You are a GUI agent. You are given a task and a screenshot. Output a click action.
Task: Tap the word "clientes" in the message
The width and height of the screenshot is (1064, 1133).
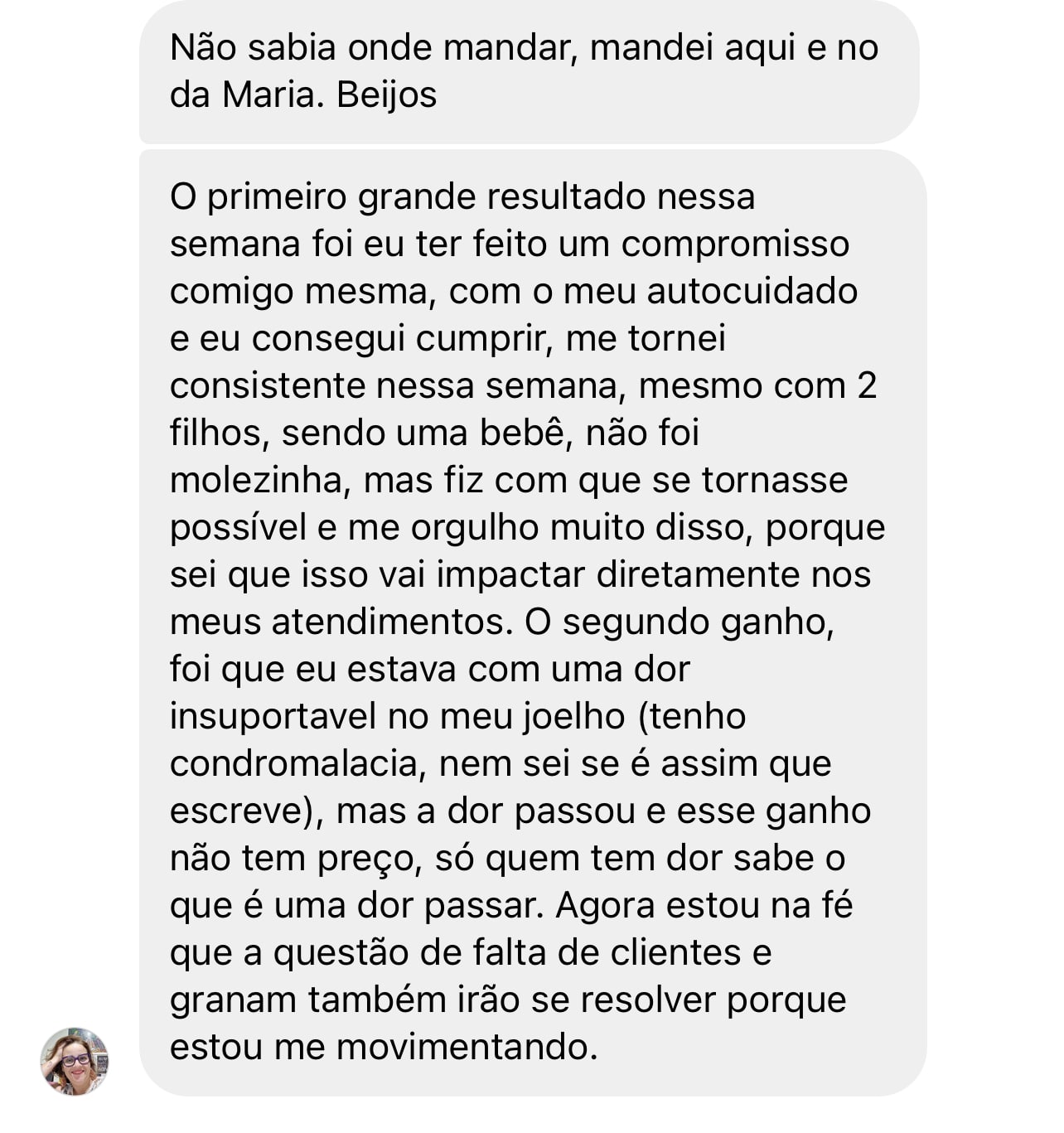tap(675, 953)
